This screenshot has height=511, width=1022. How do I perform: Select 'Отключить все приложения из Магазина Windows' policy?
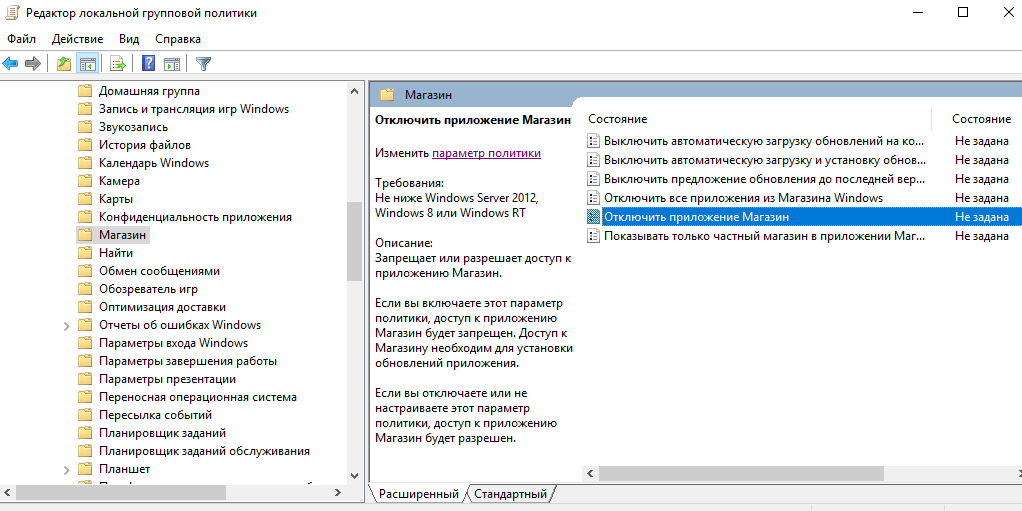[743, 198]
